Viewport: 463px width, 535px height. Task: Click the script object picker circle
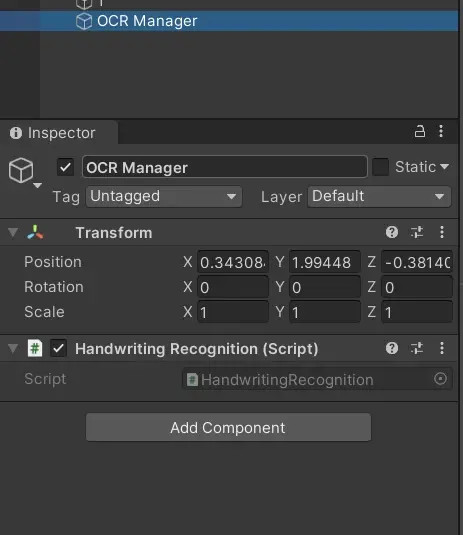(x=440, y=379)
